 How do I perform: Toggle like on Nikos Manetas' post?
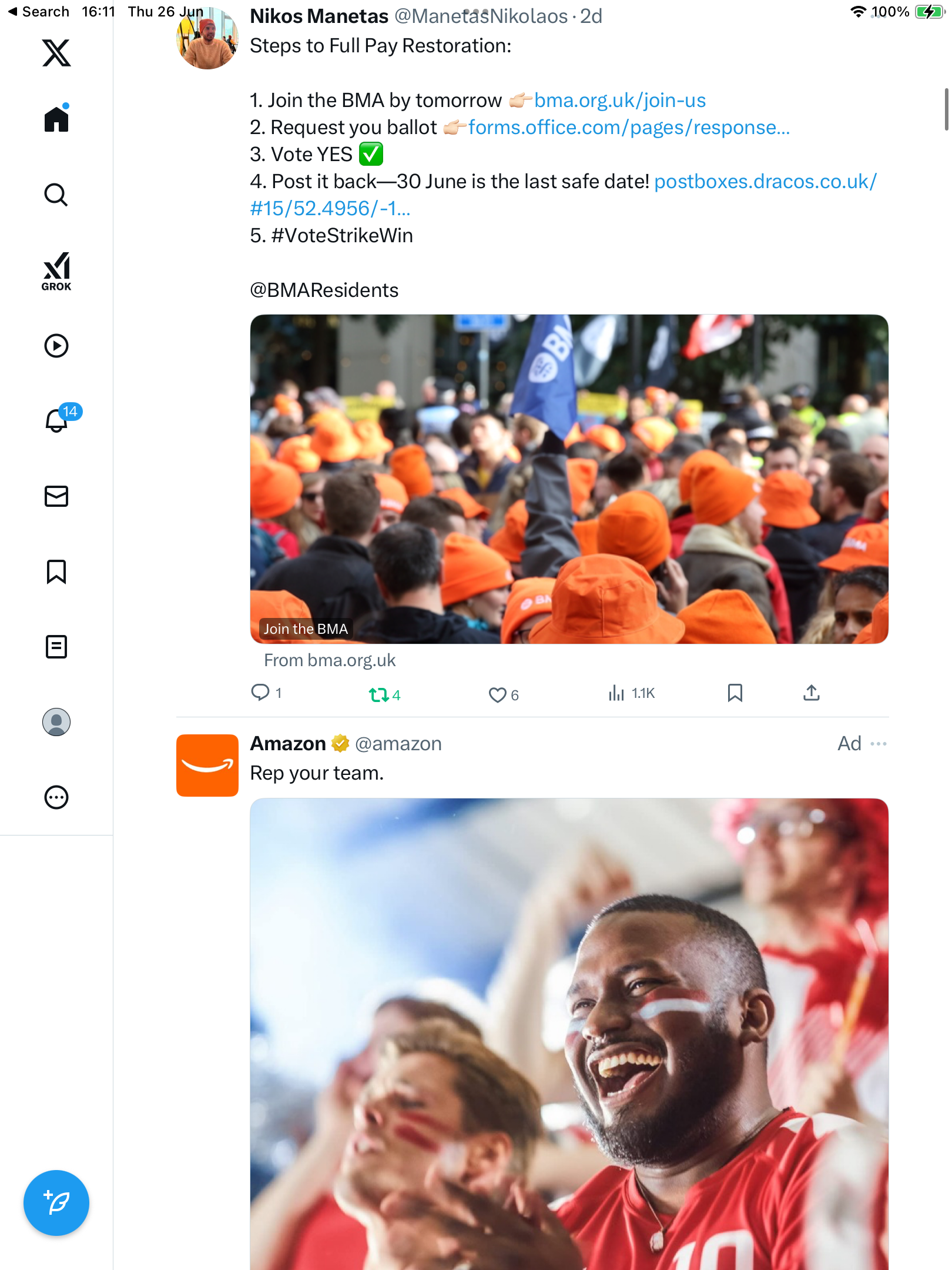click(504, 695)
